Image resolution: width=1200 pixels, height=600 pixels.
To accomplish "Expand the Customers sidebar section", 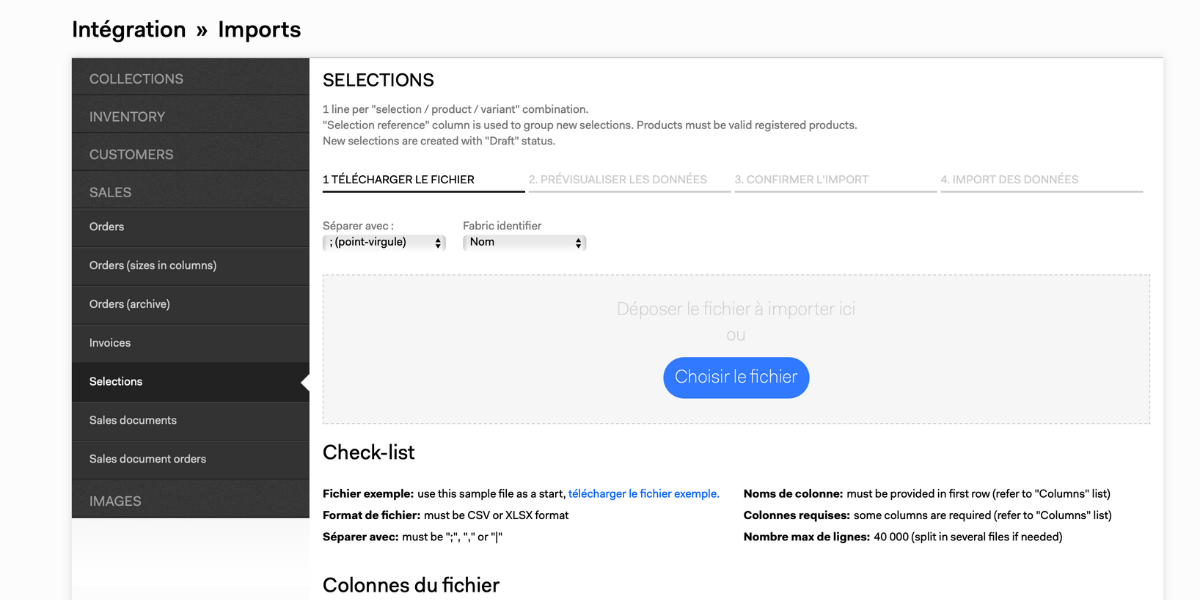I will click(x=131, y=155).
